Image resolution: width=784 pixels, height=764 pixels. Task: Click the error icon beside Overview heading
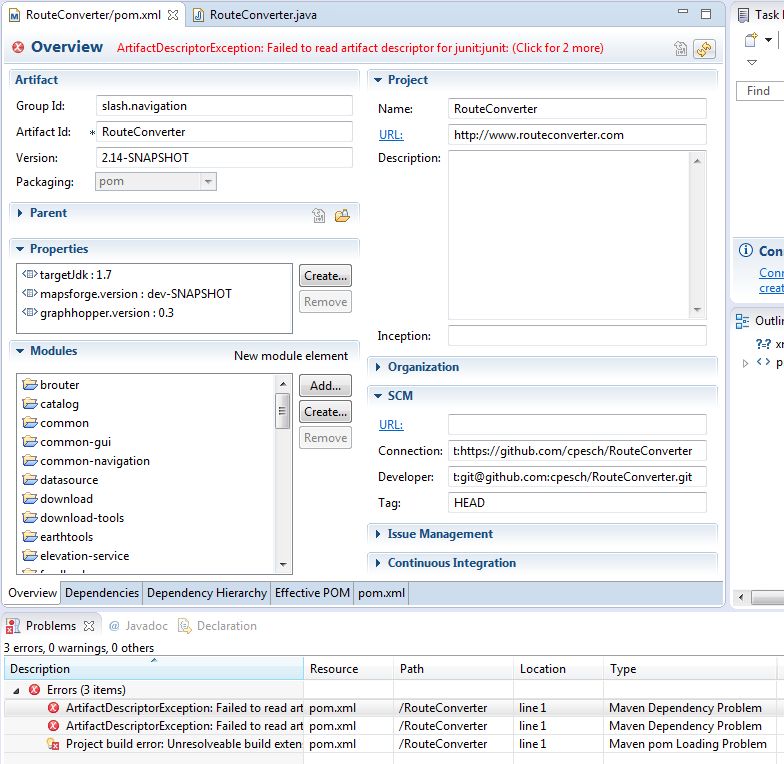tap(18, 47)
